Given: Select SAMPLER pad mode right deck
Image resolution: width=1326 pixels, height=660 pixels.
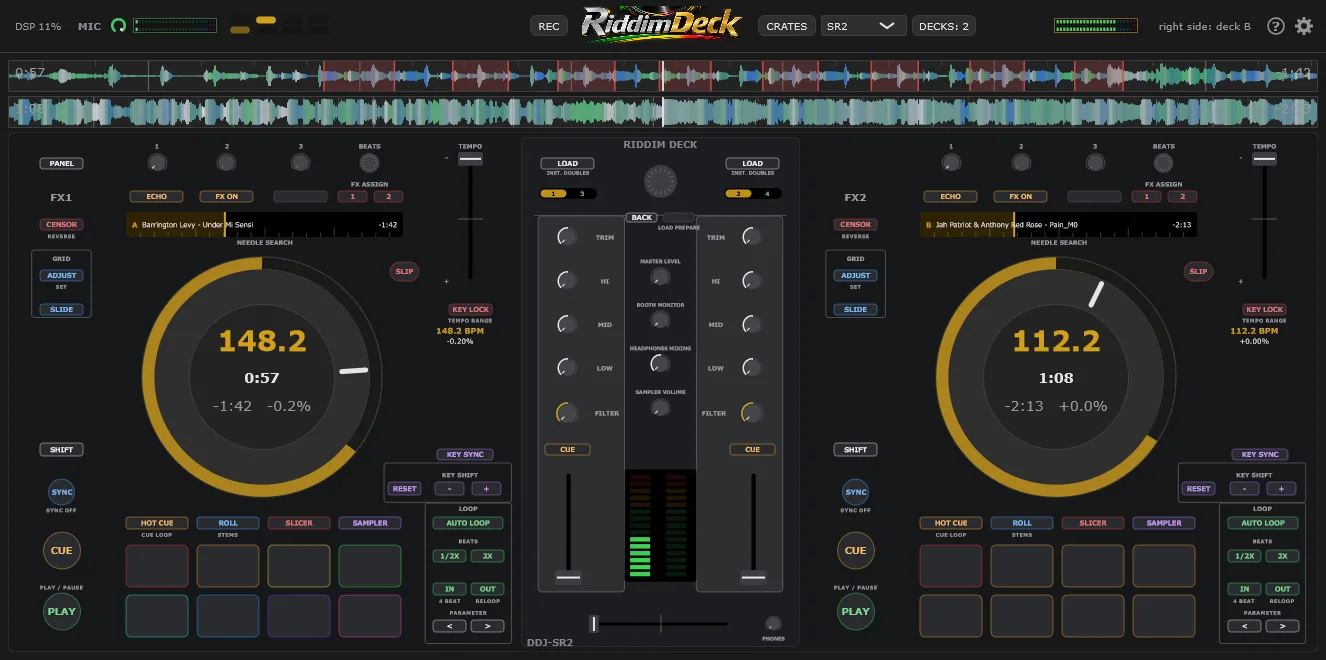Looking at the screenshot, I should (x=1164, y=523).
